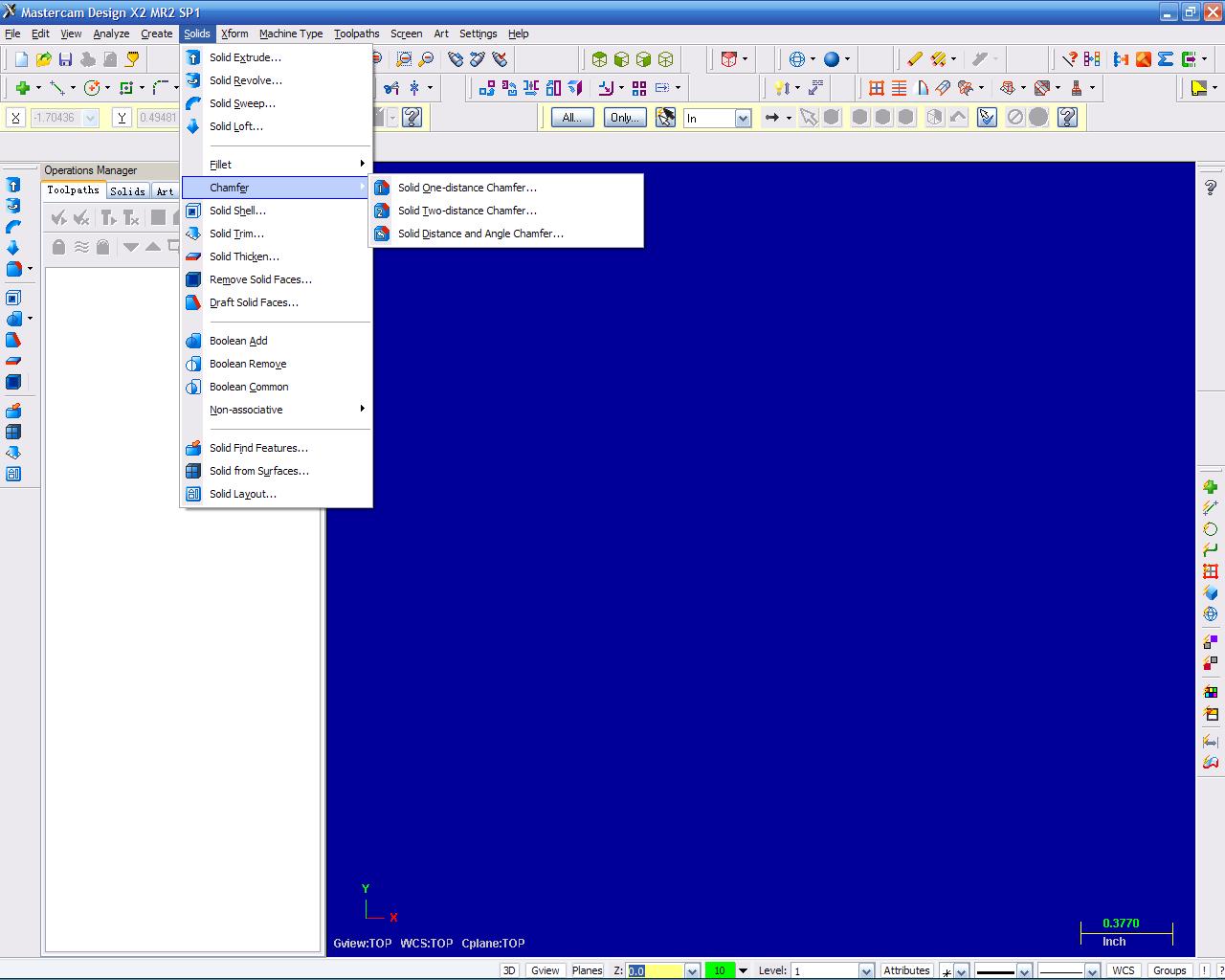
Task: Click the Gview button in status bar
Action: tap(546, 970)
